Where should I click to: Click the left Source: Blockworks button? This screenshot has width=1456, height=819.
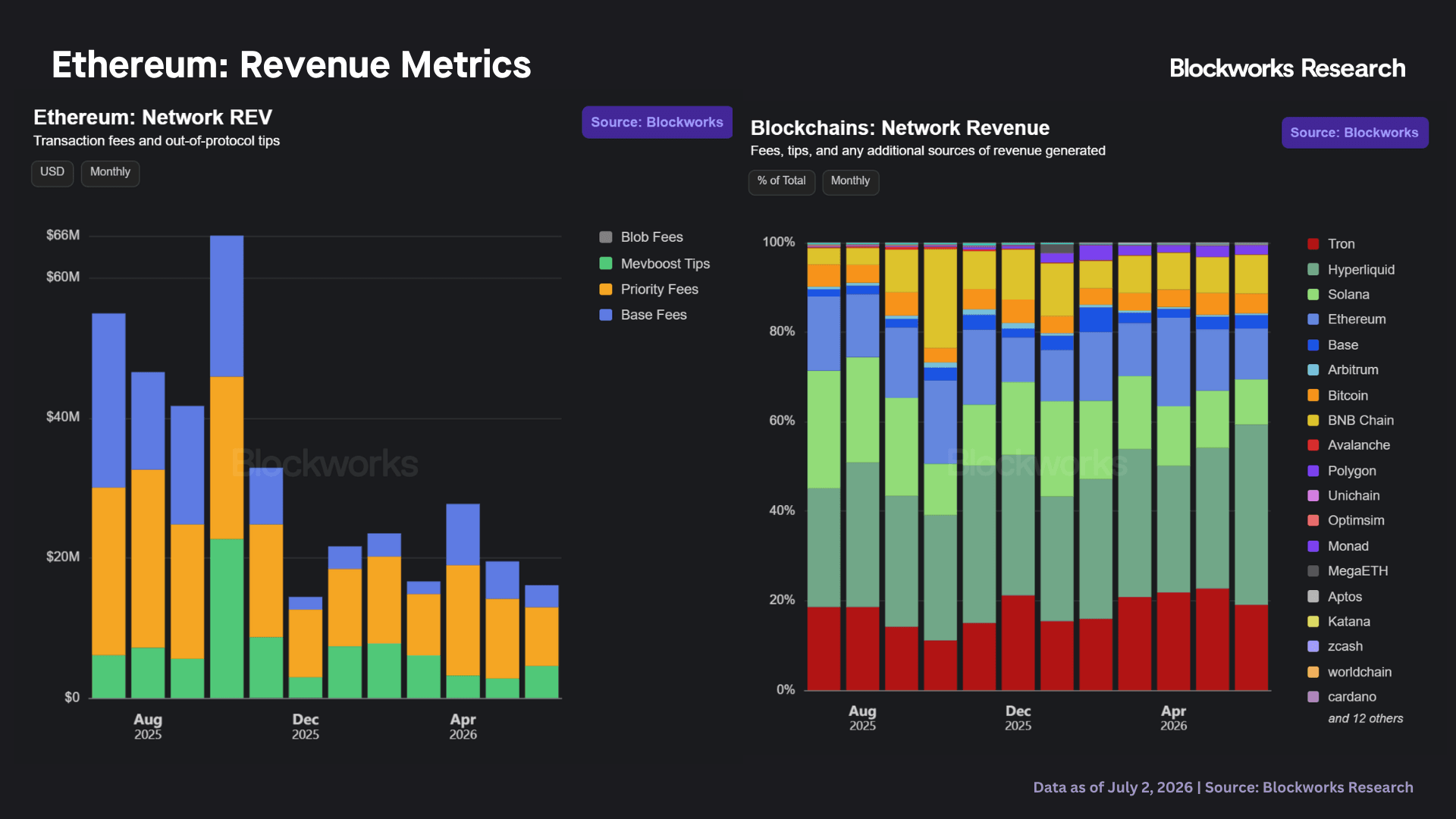coord(657,122)
